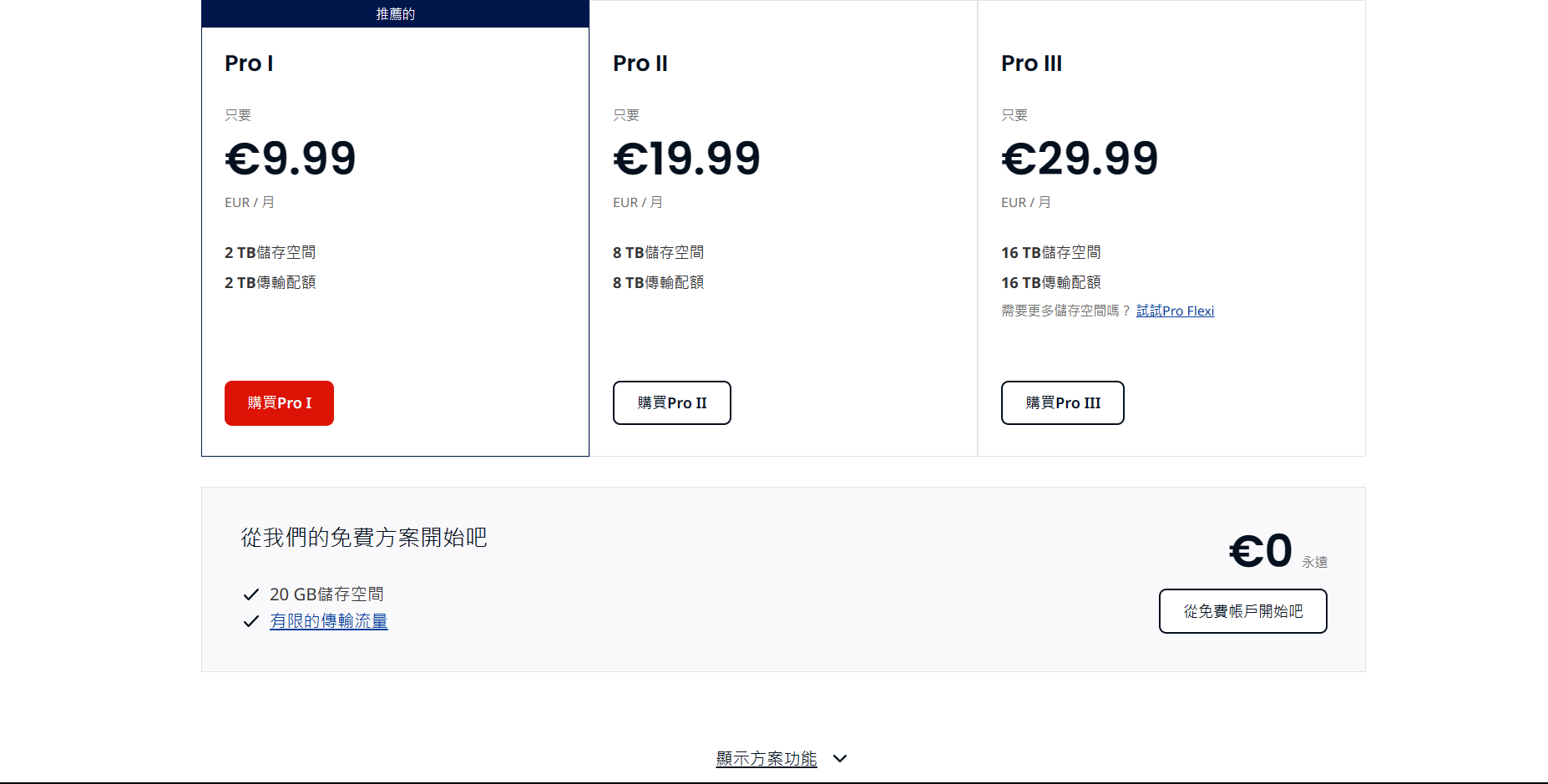
Task: Click the checkmark icon beside 20 GB儲存空間
Action: point(250,594)
